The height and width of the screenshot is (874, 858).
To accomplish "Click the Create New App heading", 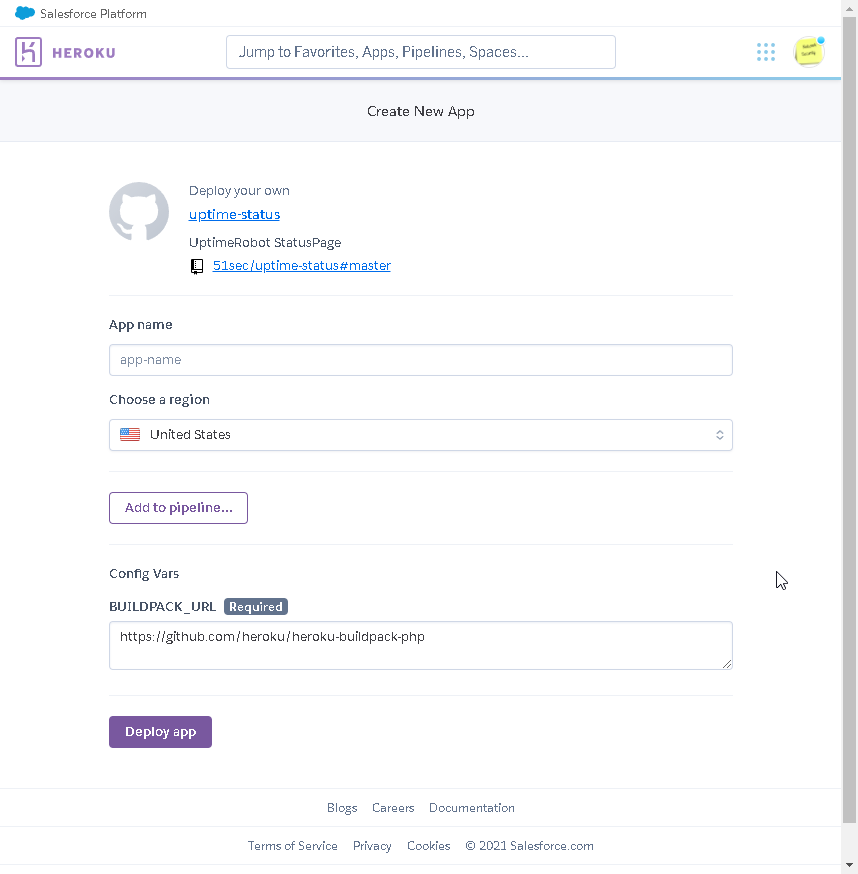I will (x=421, y=111).
